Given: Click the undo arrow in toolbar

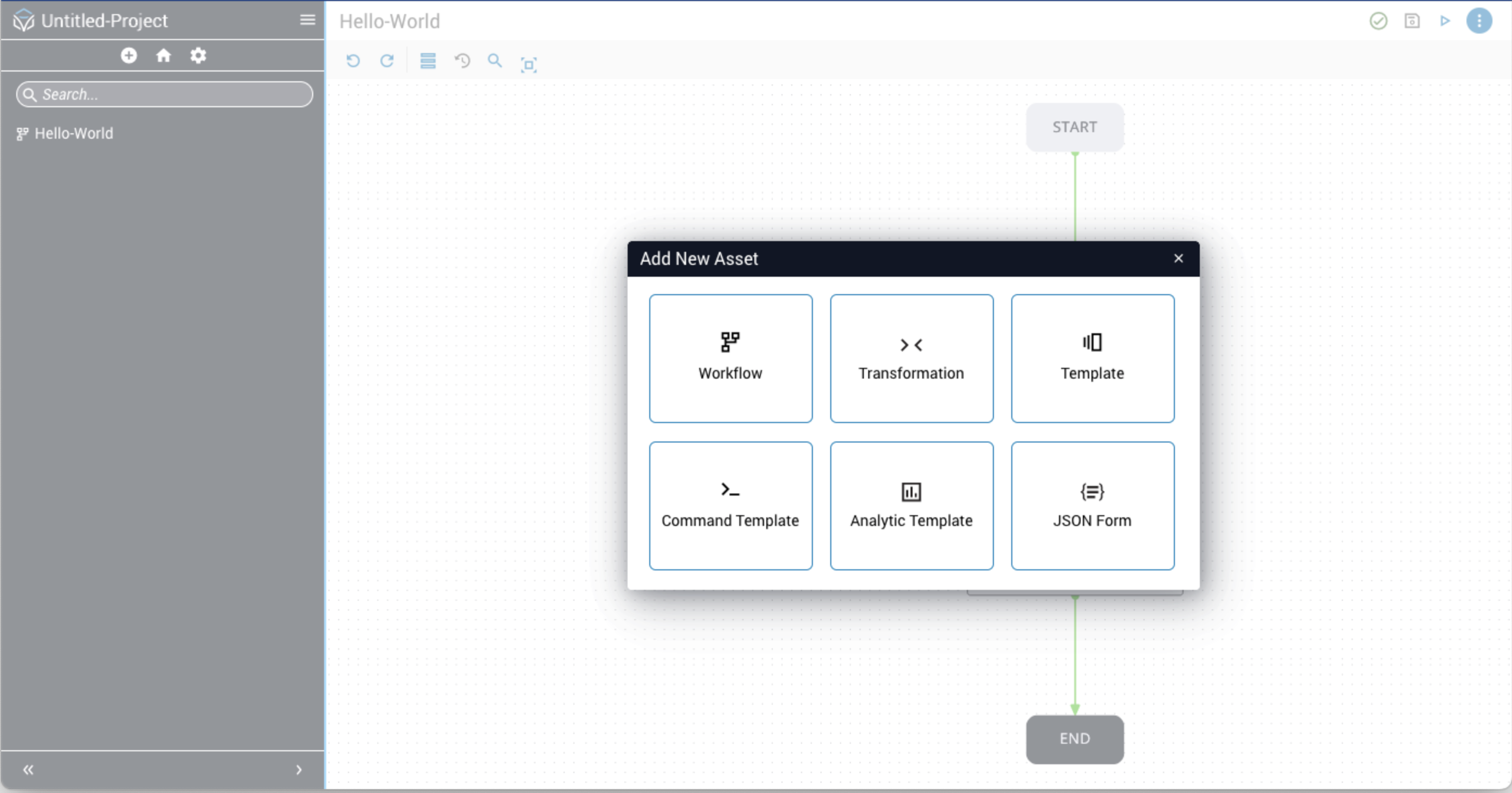Looking at the screenshot, I should coord(353,61).
